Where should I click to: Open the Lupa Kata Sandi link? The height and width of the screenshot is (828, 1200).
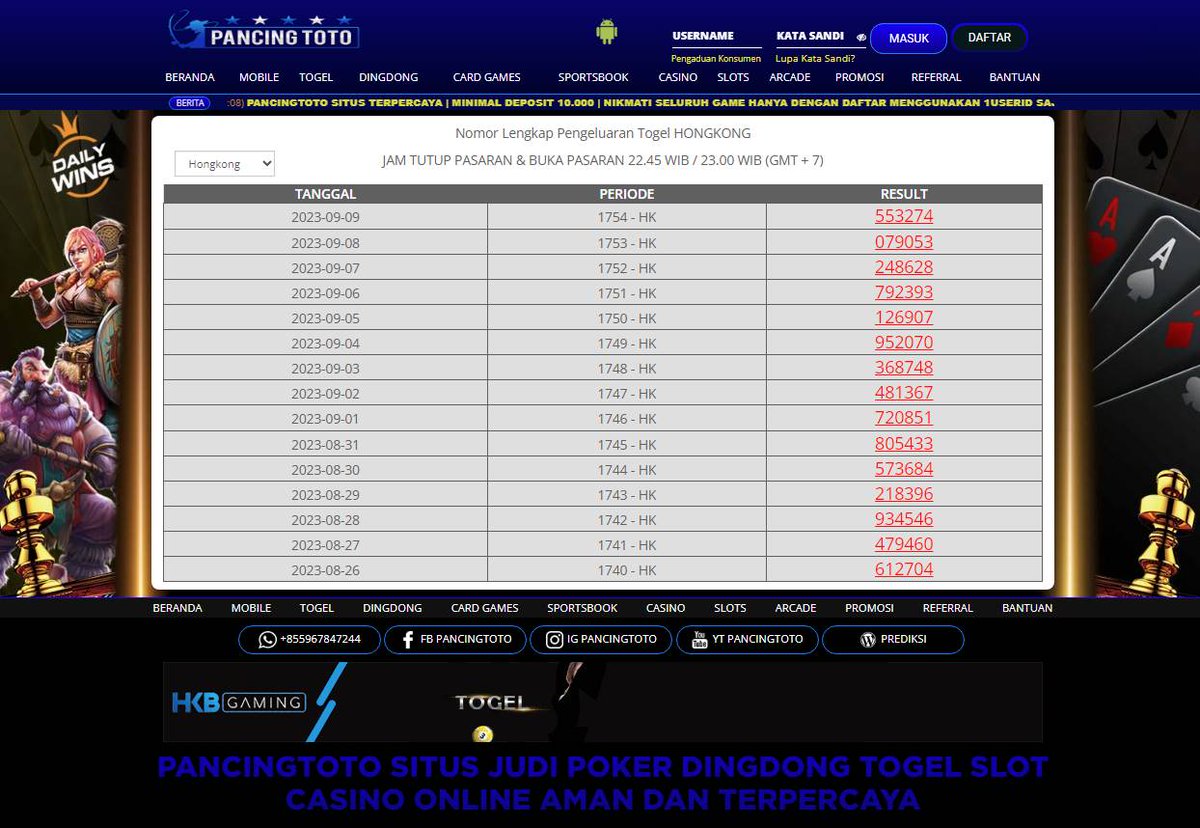pyautogui.click(x=815, y=58)
